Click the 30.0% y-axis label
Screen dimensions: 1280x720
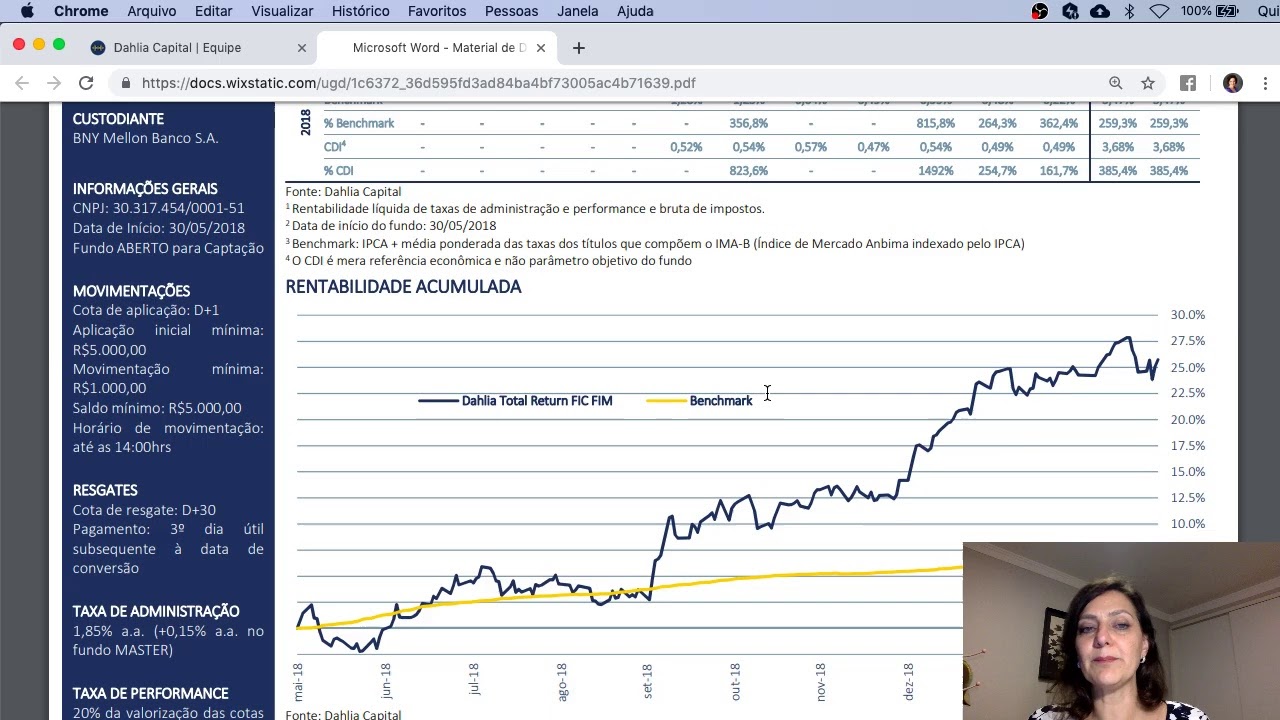point(1188,315)
